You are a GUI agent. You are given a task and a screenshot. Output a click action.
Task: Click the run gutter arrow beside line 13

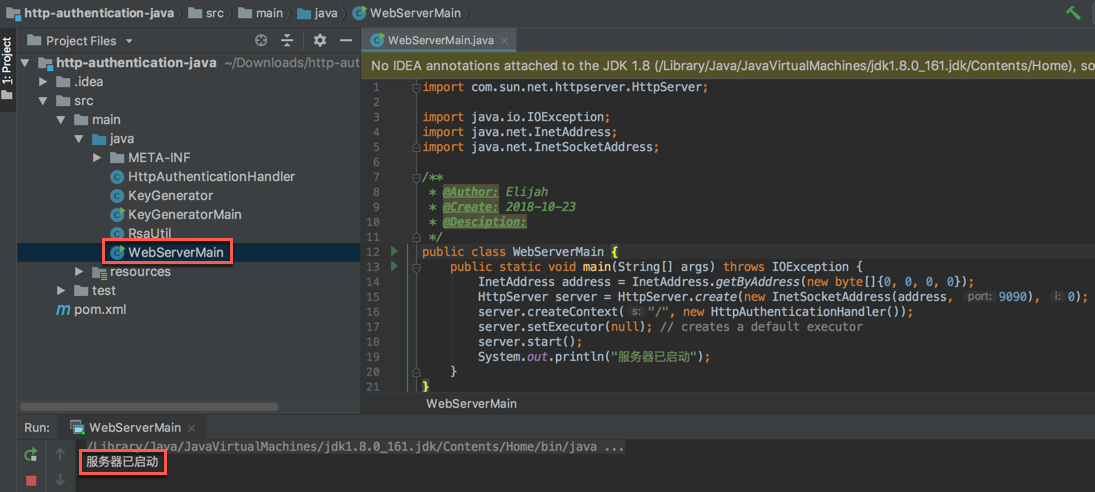point(394,267)
